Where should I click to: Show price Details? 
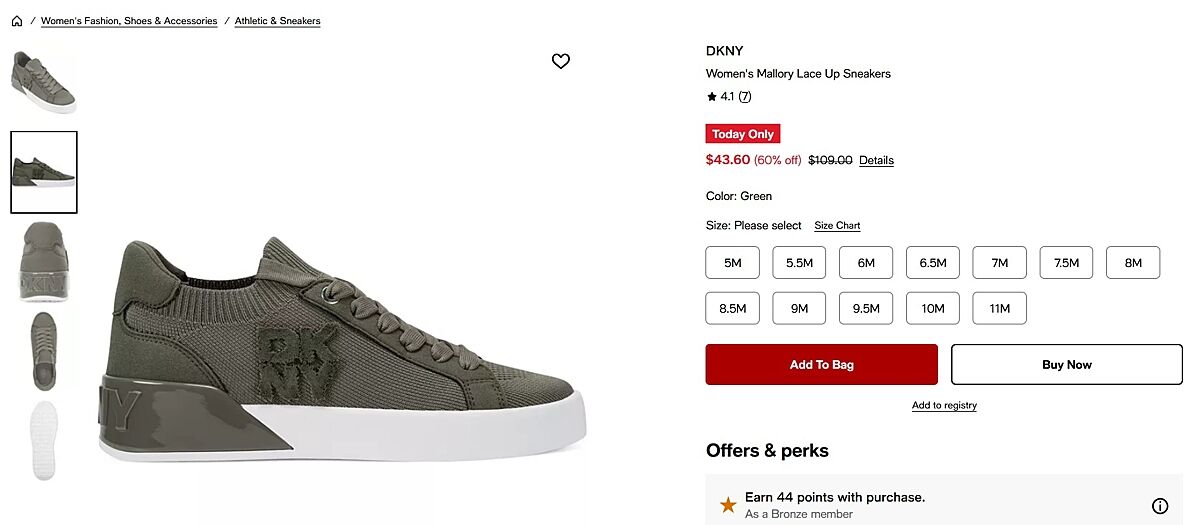pyautogui.click(x=876, y=160)
